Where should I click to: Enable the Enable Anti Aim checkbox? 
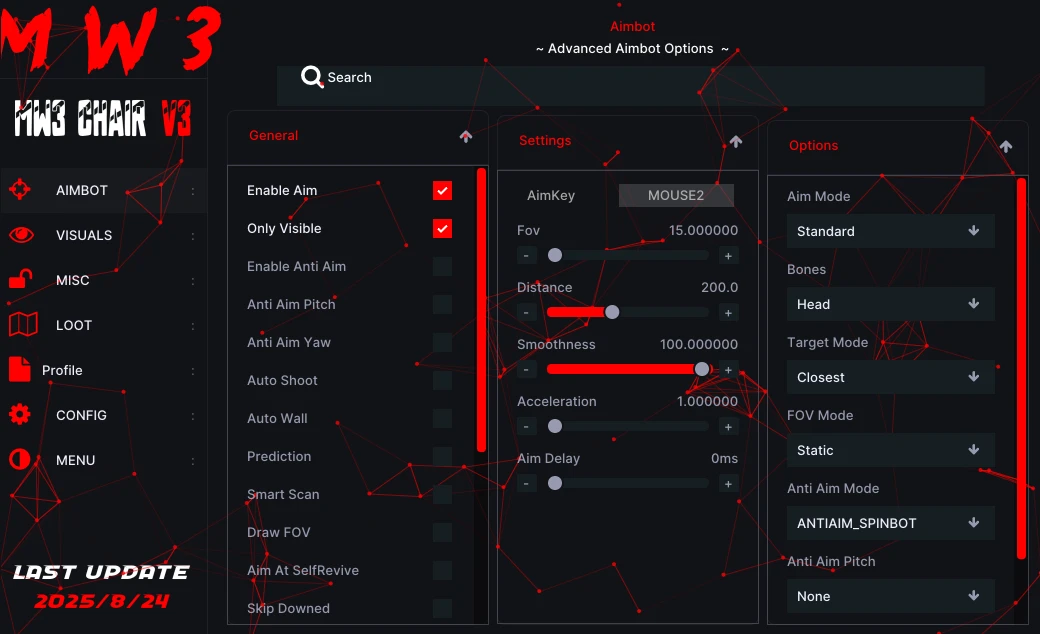tap(442, 267)
